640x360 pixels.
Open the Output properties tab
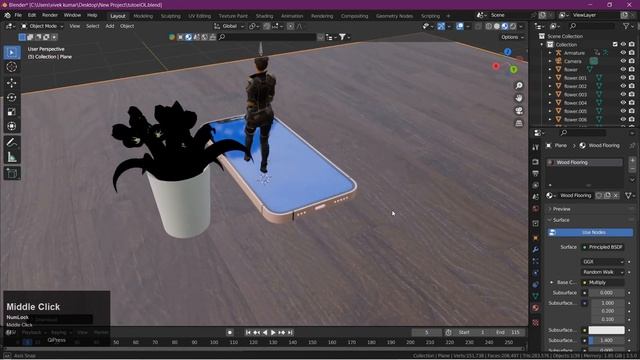[x=536, y=174]
